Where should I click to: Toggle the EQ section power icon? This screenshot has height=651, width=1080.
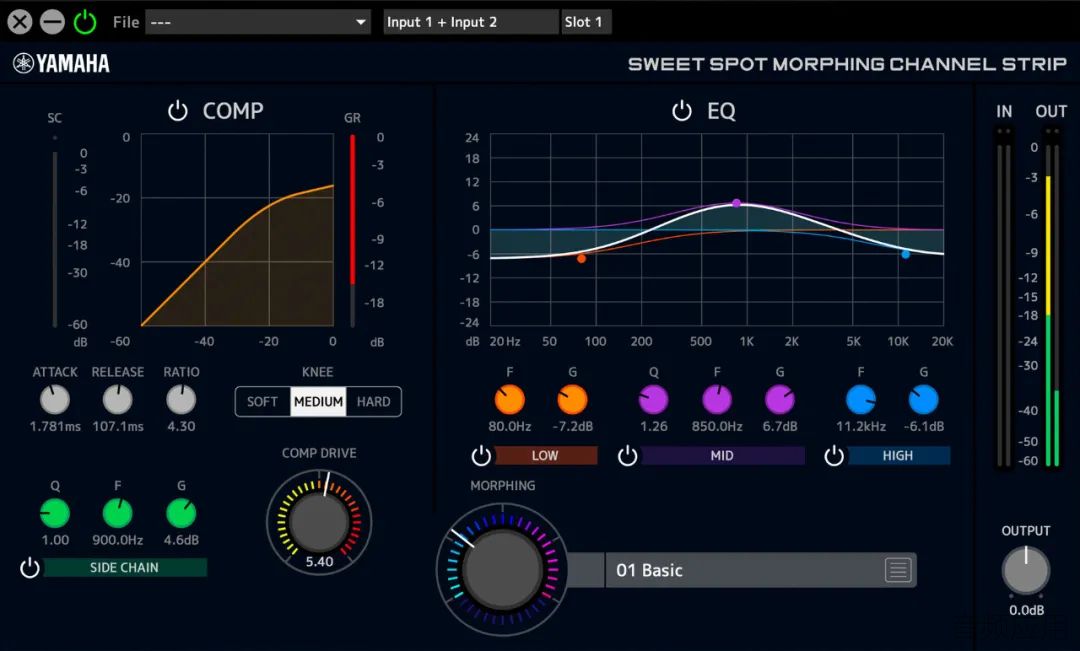coord(682,111)
